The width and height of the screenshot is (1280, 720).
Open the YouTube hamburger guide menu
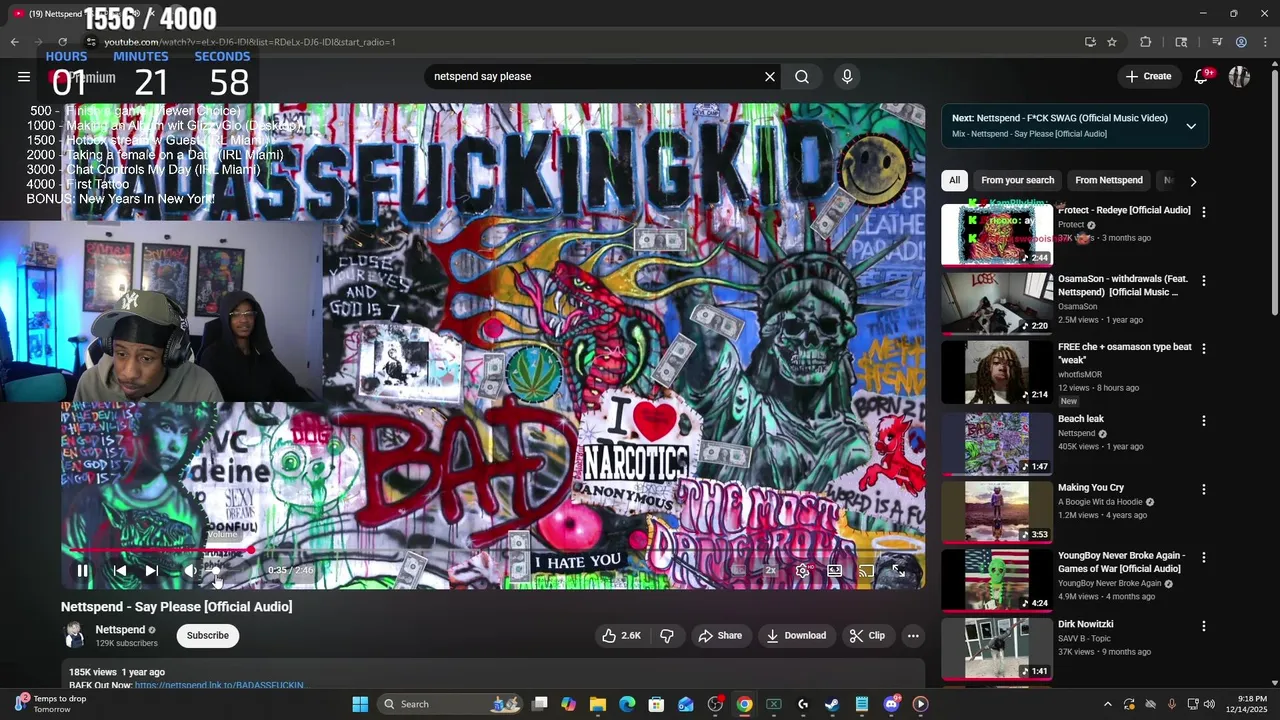point(24,76)
